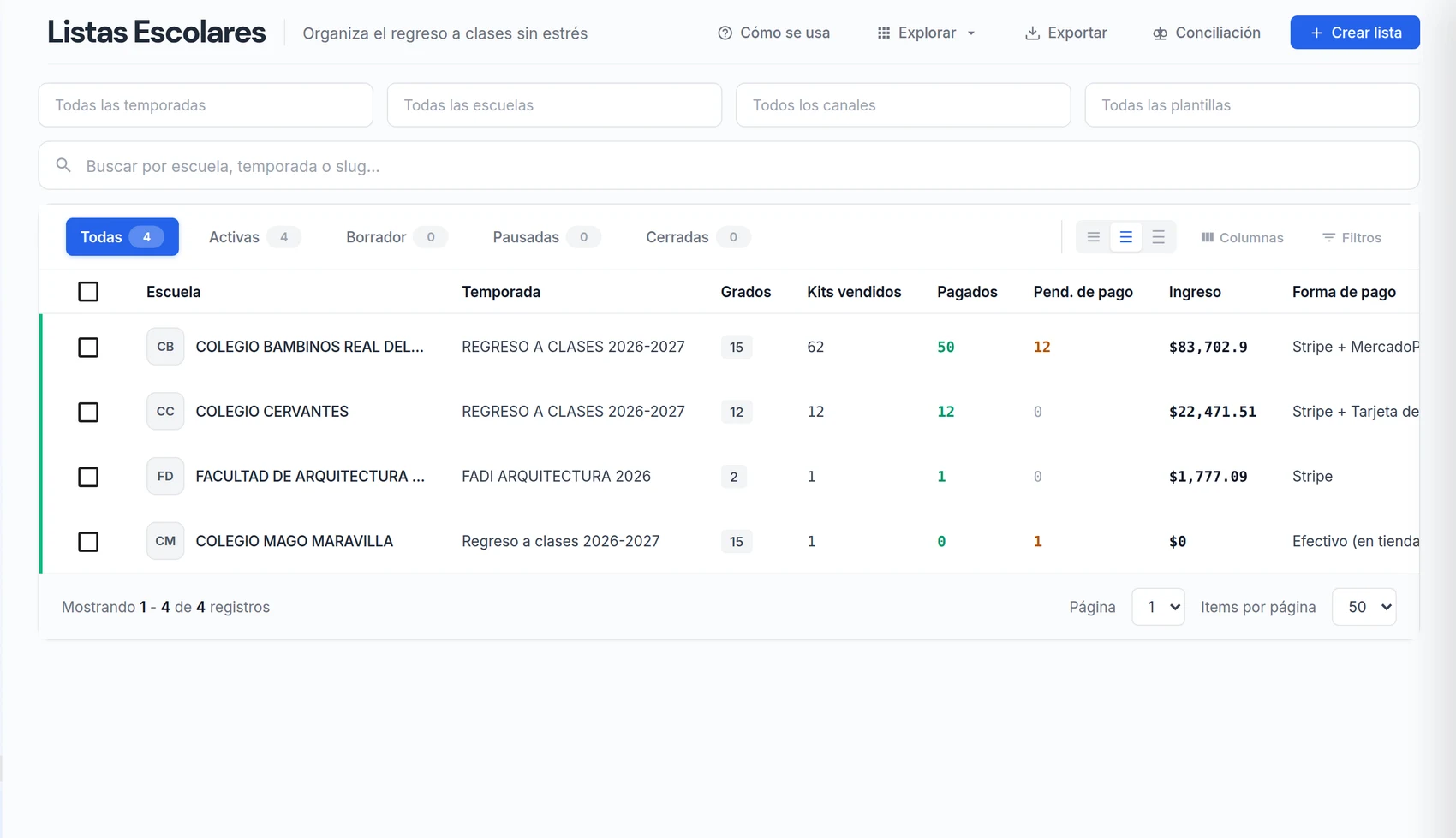The height and width of the screenshot is (838, 1456).
Task: Switch to the Borrador tab
Action: click(x=397, y=237)
